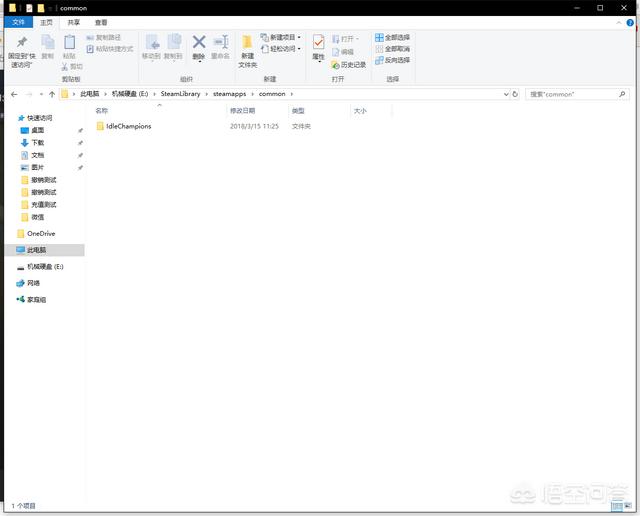Screen dimensions: 640x516
Task: Click the 删除 delete X icon
Action: [x=198, y=42]
